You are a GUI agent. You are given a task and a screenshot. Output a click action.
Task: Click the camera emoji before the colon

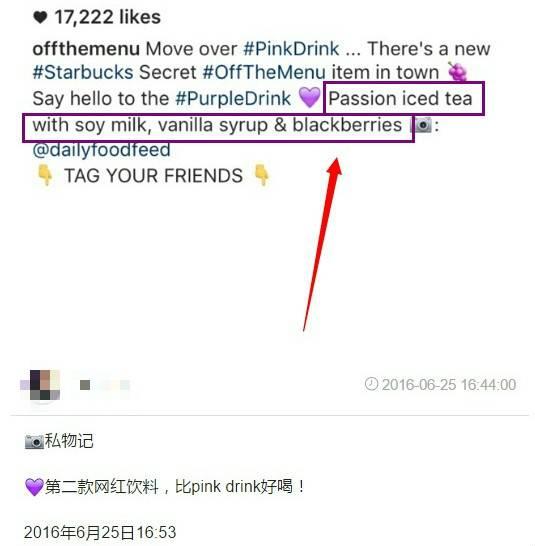coord(421,125)
